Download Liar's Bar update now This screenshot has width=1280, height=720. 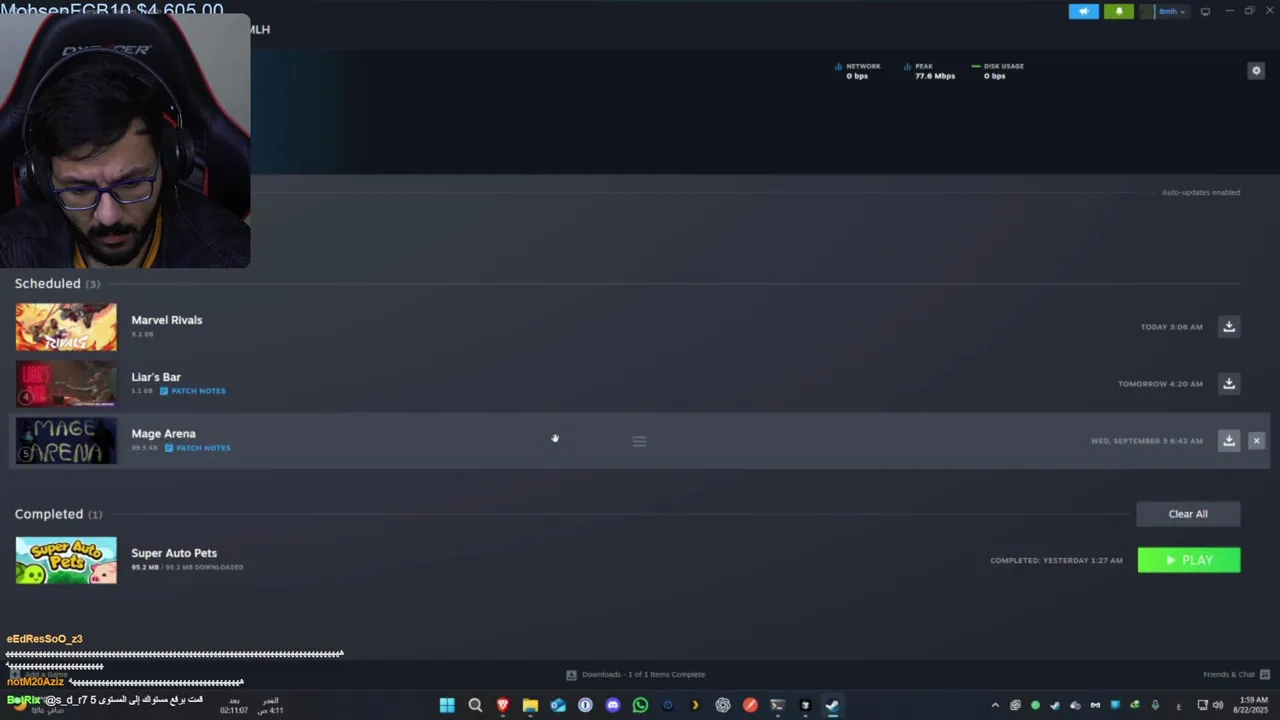(x=1229, y=384)
